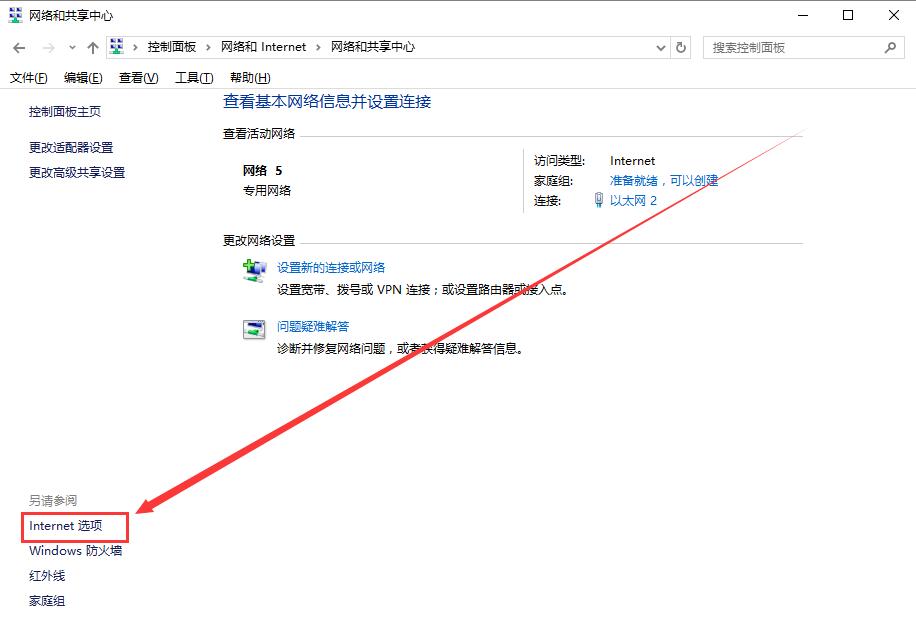Open the 查看(V) menu

[137, 77]
